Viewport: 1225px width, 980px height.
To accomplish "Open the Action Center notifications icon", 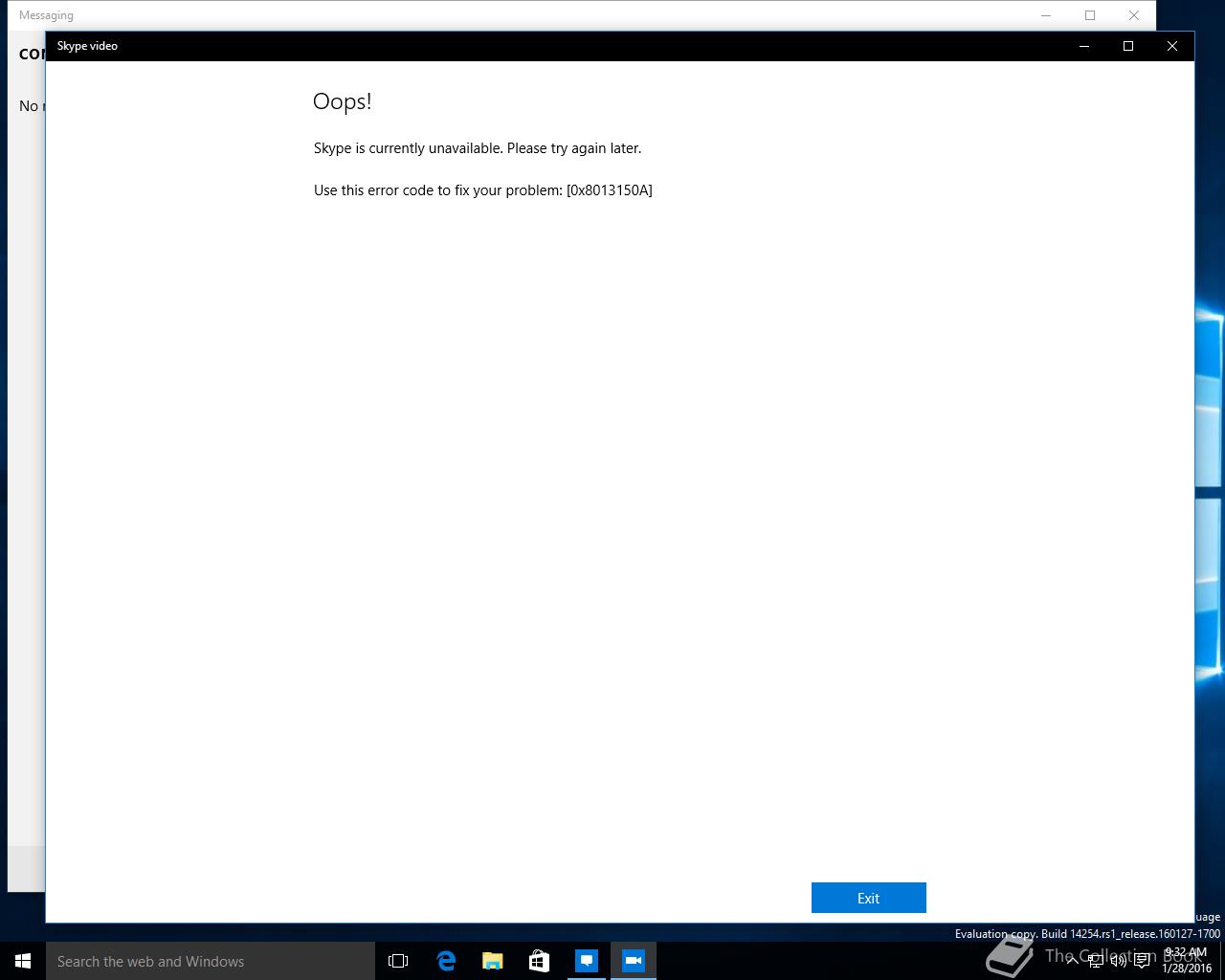I will (x=1142, y=961).
